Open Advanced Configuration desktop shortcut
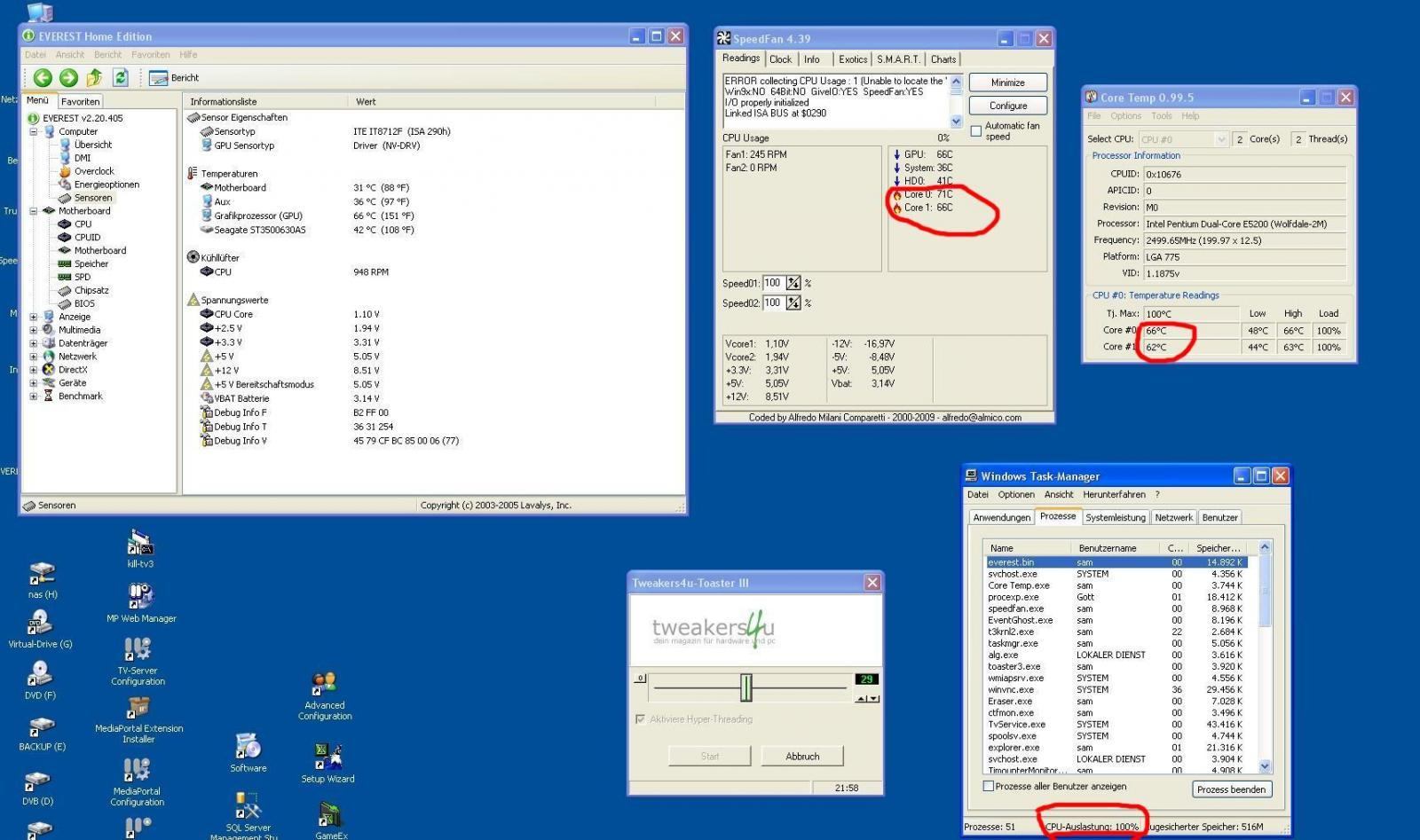 point(325,696)
